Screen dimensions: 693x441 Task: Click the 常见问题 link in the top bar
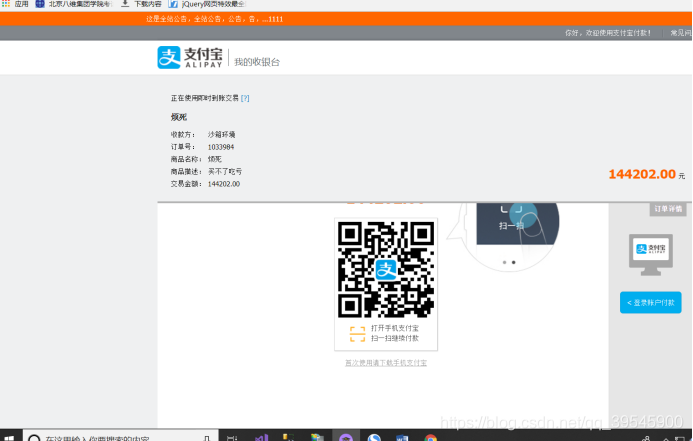pyautogui.click(x=681, y=33)
